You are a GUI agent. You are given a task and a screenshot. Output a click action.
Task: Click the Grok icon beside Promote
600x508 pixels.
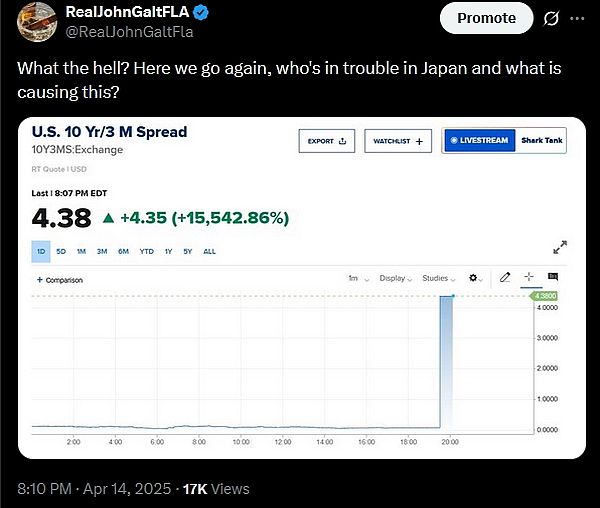548,18
